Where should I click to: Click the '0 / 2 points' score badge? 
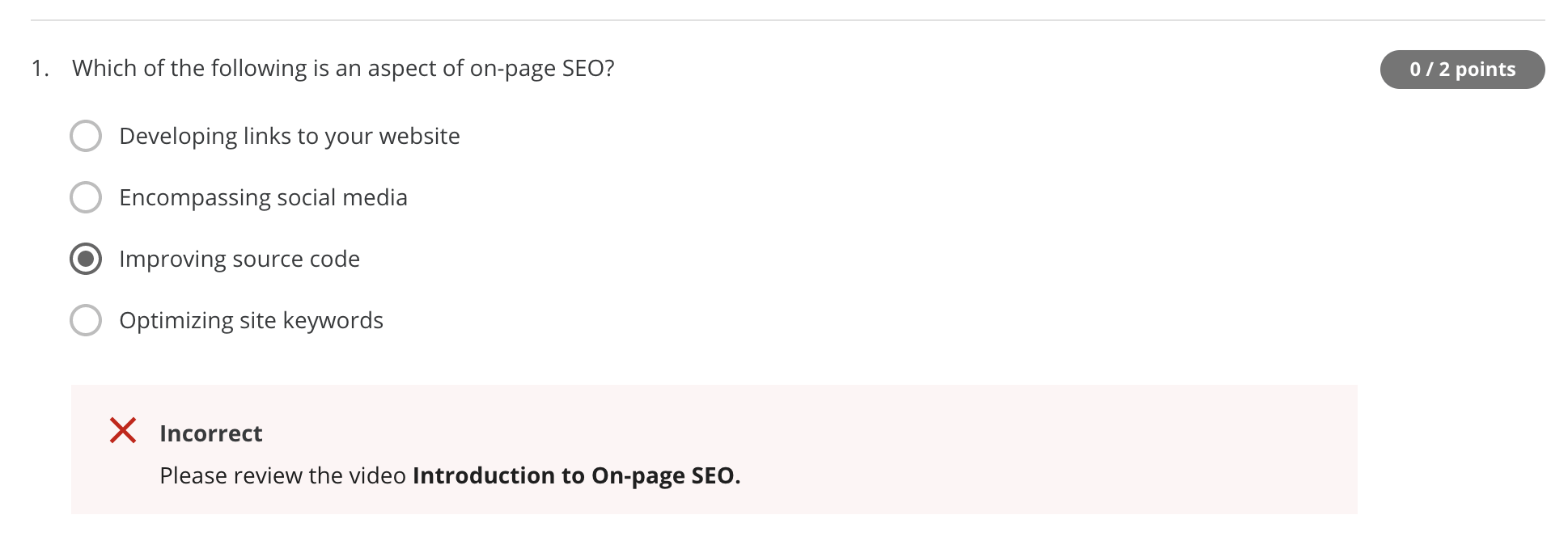click(x=1462, y=70)
